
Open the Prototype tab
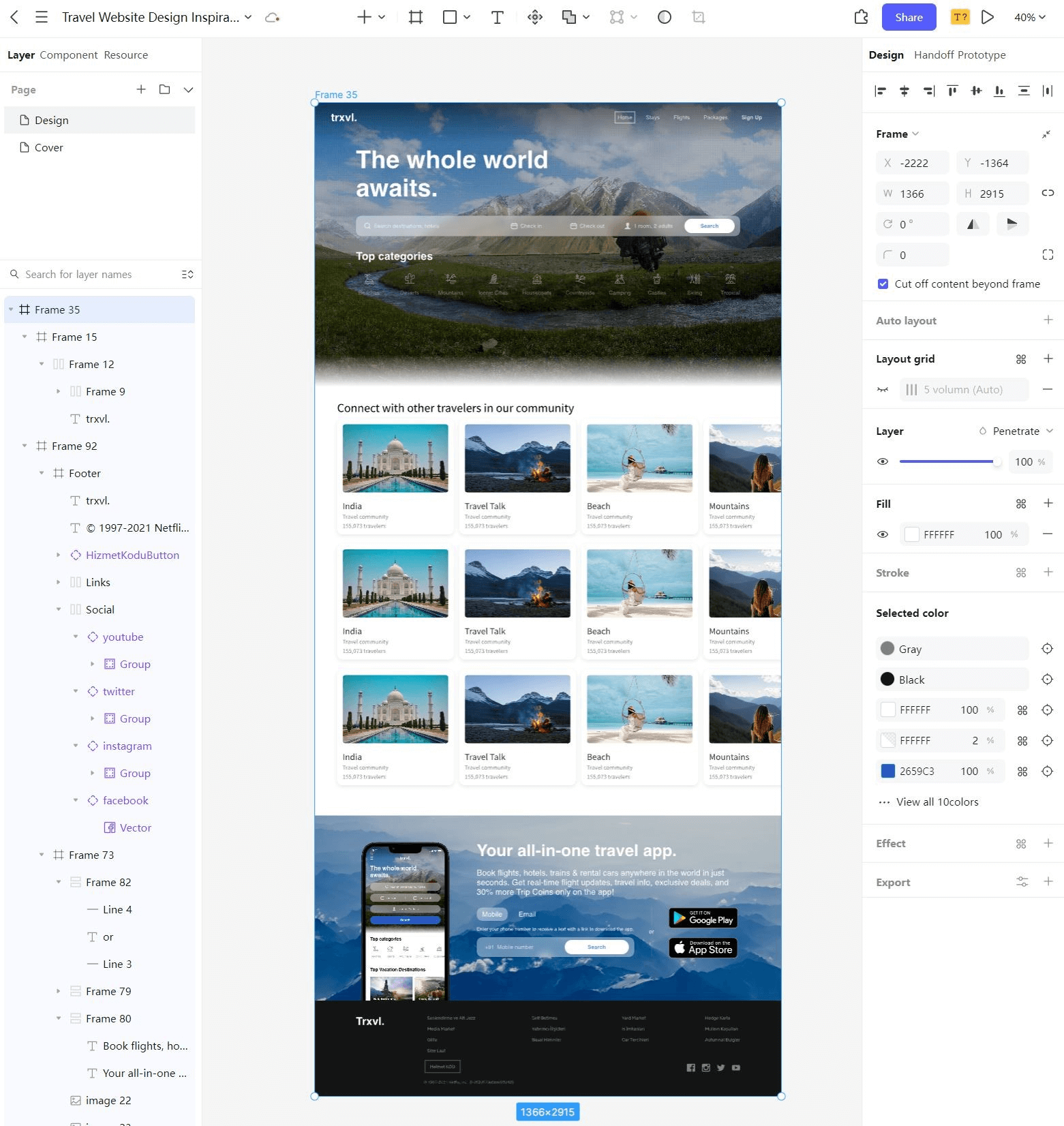pyautogui.click(x=983, y=55)
